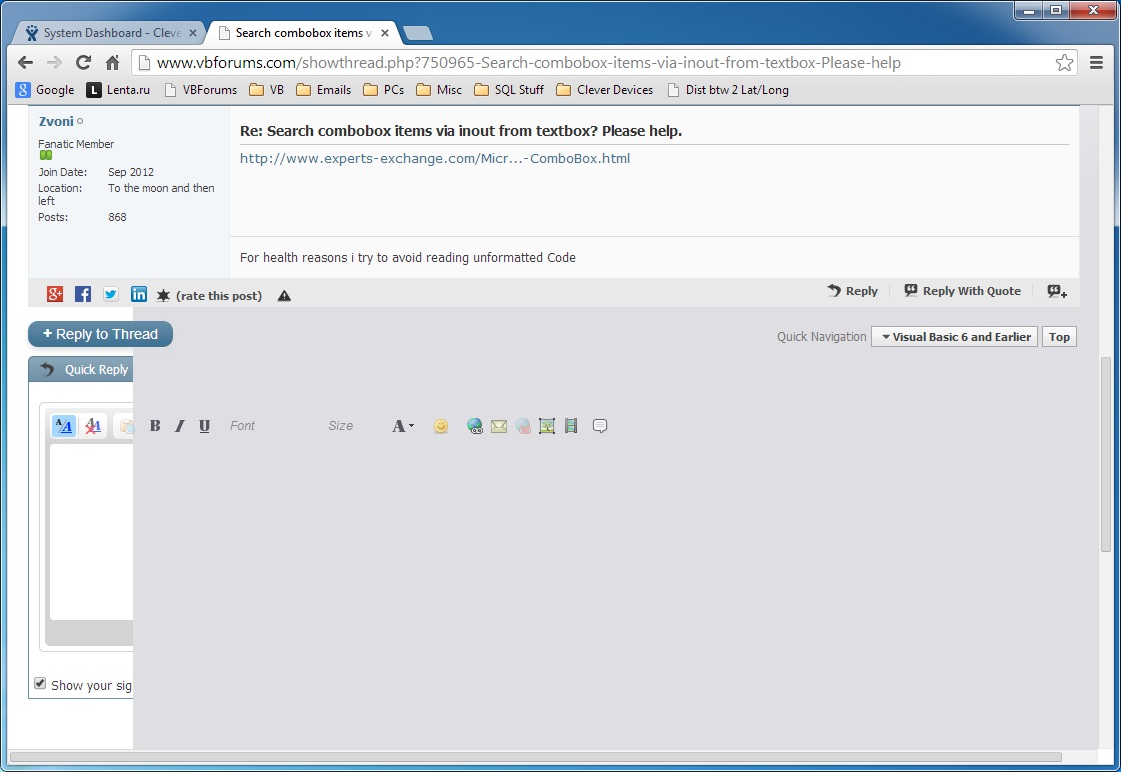Open Zvoni's user profile
The width and height of the screenshot is (1121, 772).
56,122
